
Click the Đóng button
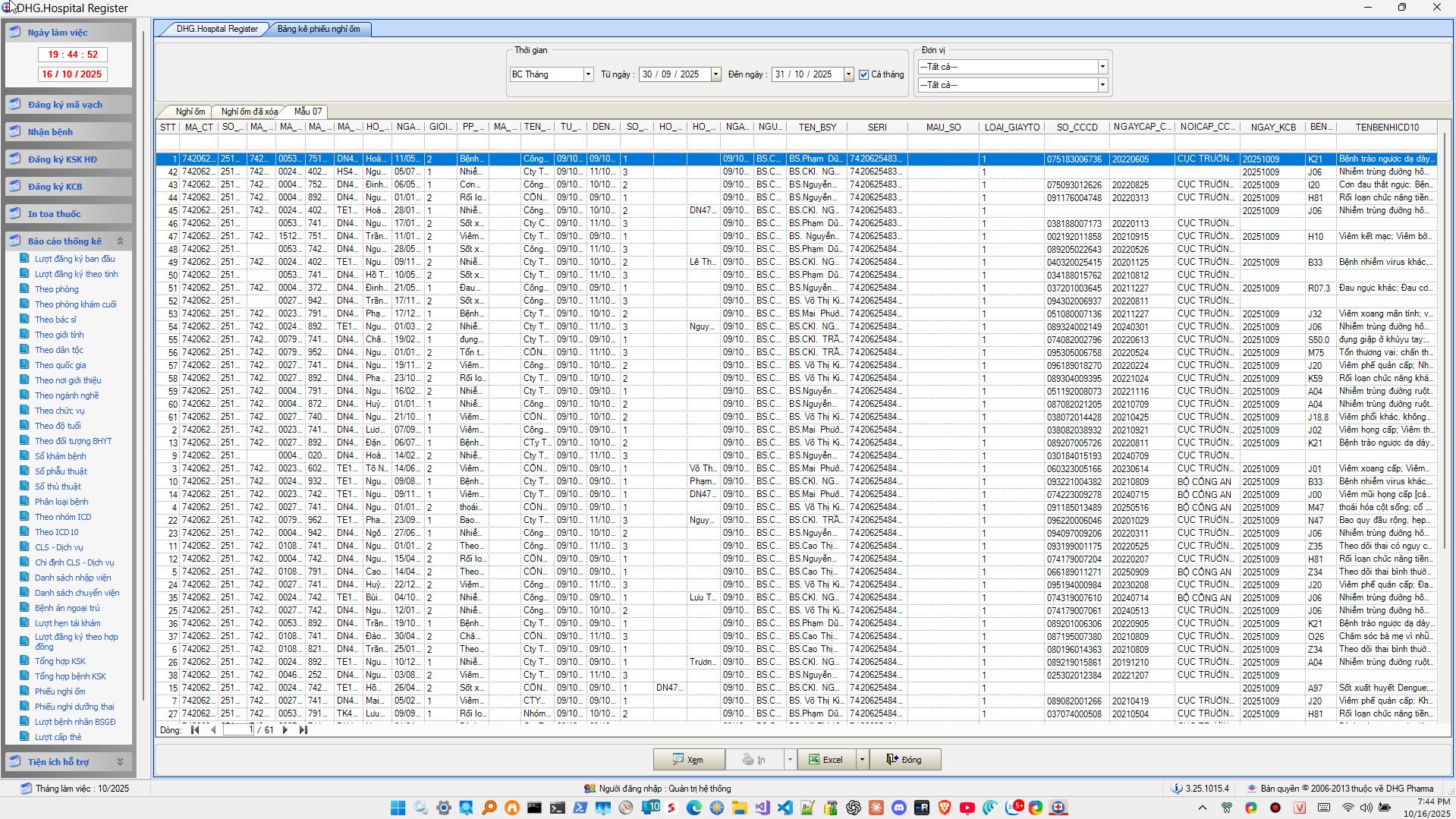[904, 760]
